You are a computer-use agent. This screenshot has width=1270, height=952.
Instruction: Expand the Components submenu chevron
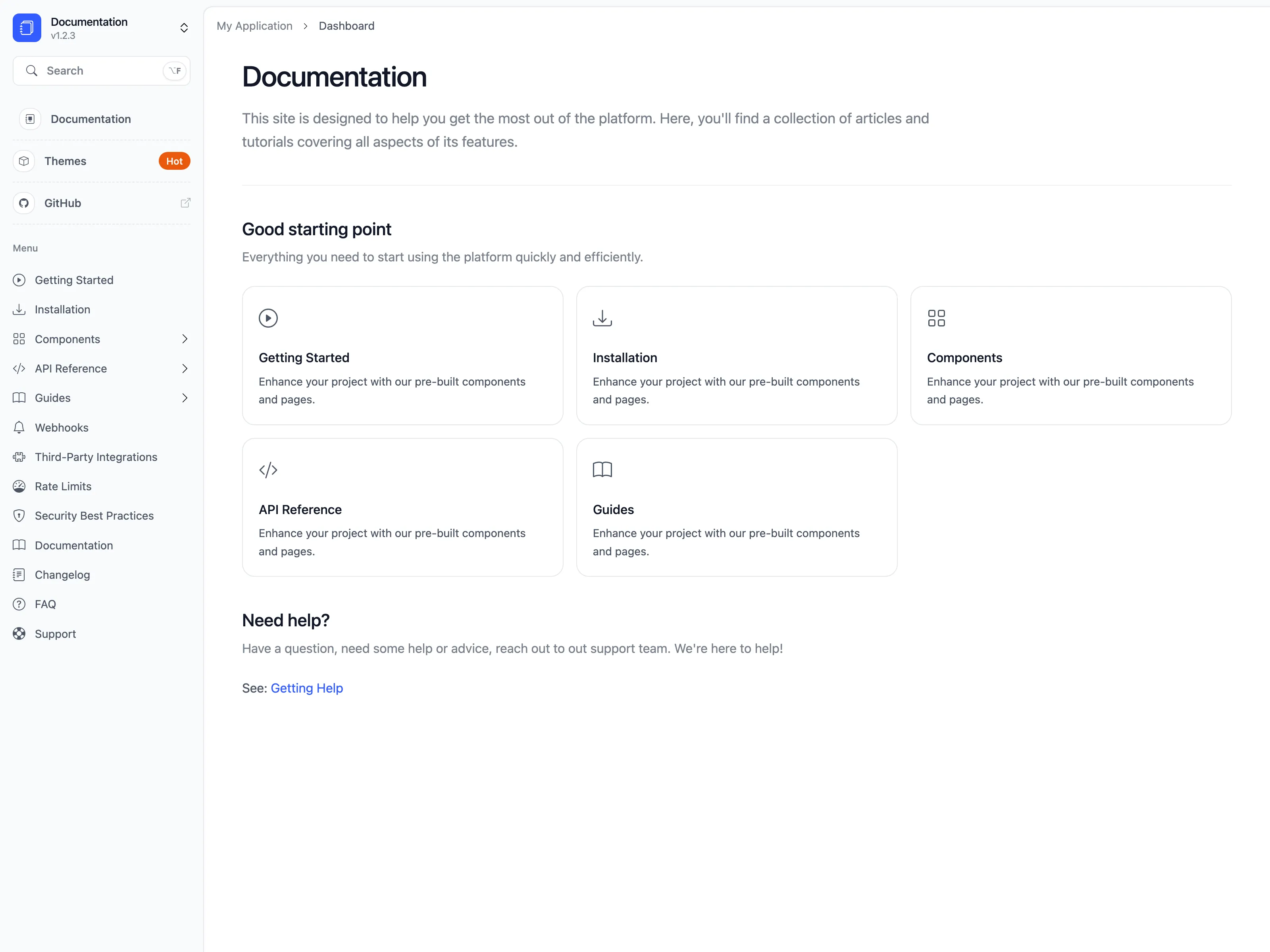point(184,339)
